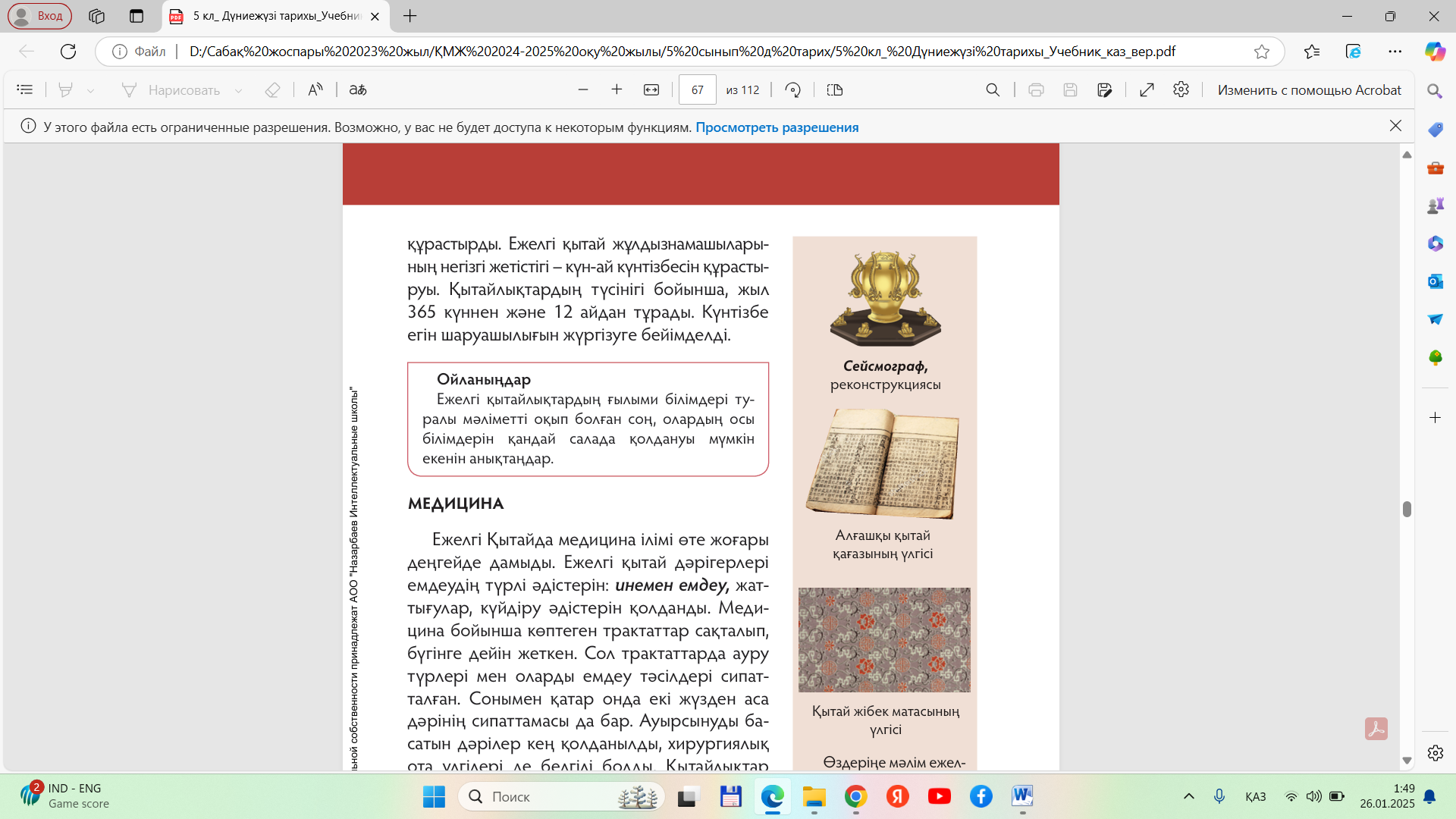Open Search in PDF magnifier

(x=993, y=89)
